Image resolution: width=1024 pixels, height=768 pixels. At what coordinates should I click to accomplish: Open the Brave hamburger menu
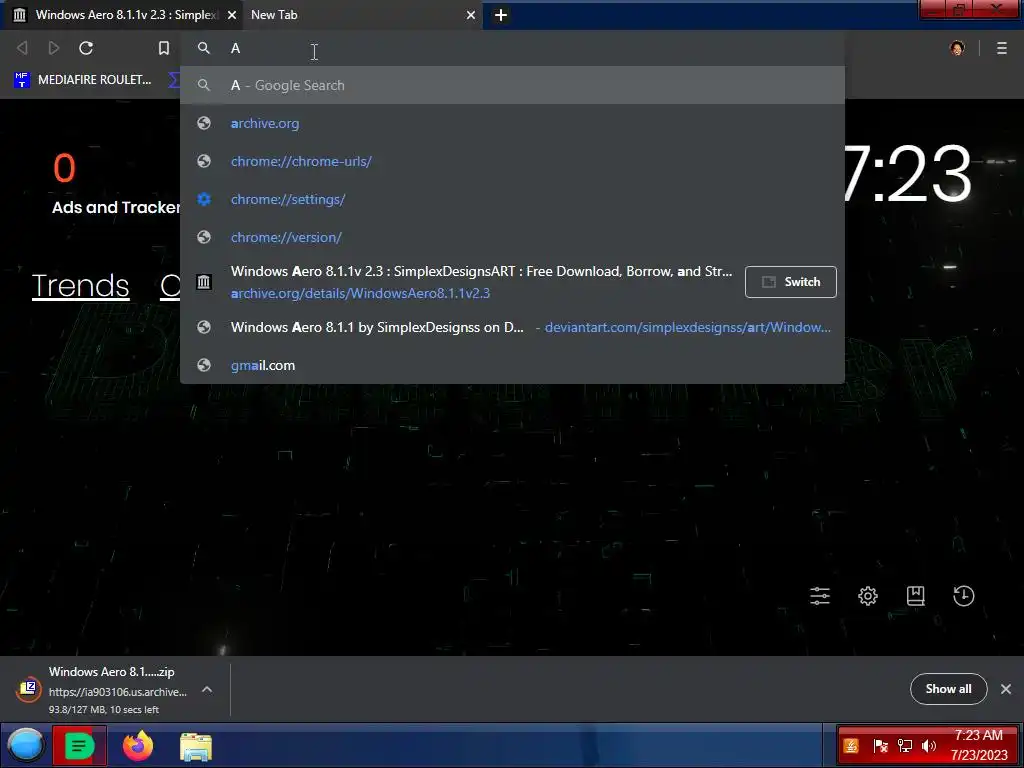[x=1001, y=48]
